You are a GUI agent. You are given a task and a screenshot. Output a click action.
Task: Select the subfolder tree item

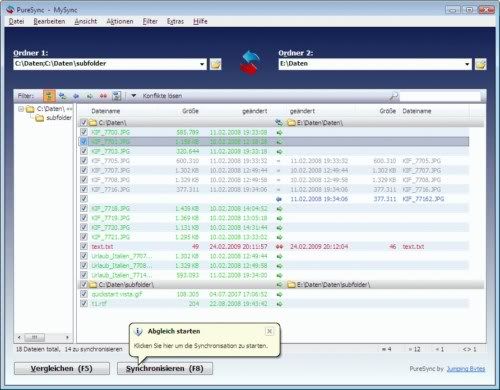click(x=59, y=118)
